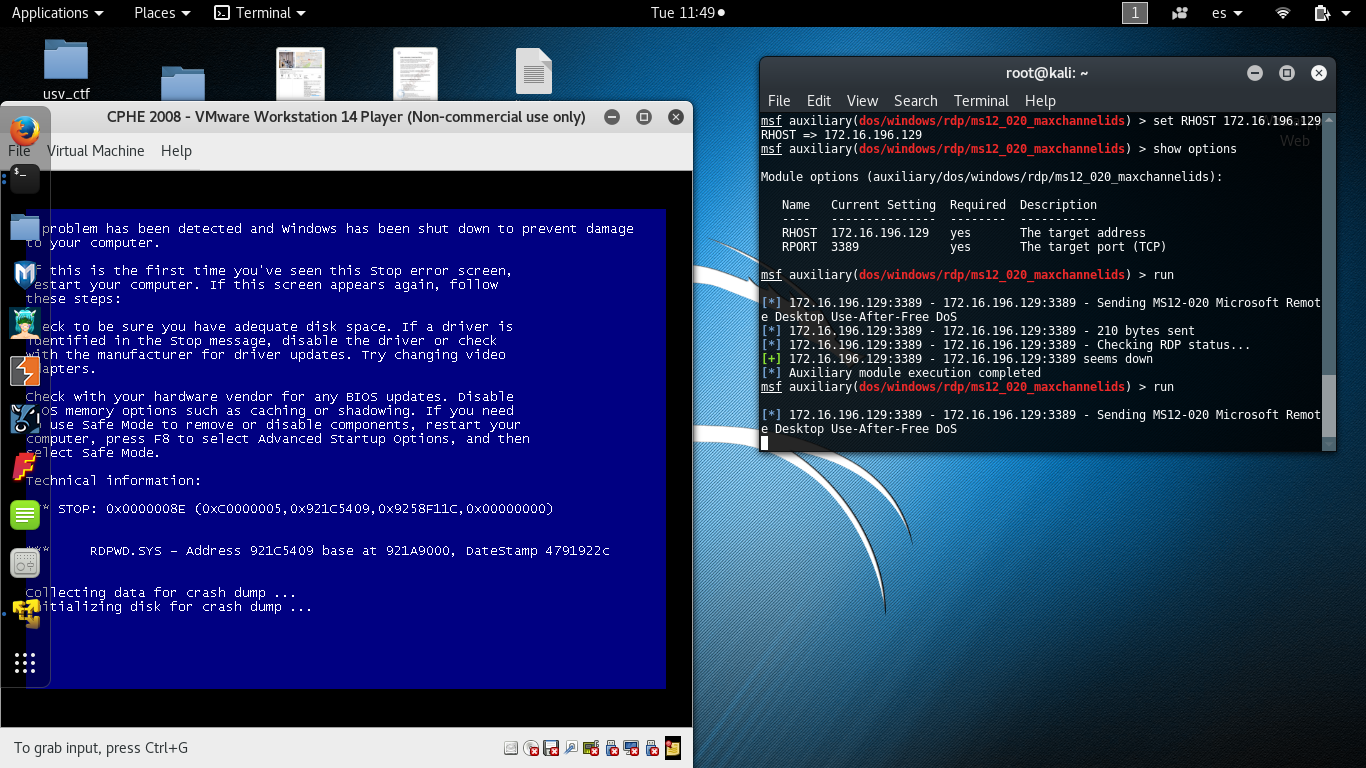Click the VMware CD/DVD drive status icon

coord(531,748)
